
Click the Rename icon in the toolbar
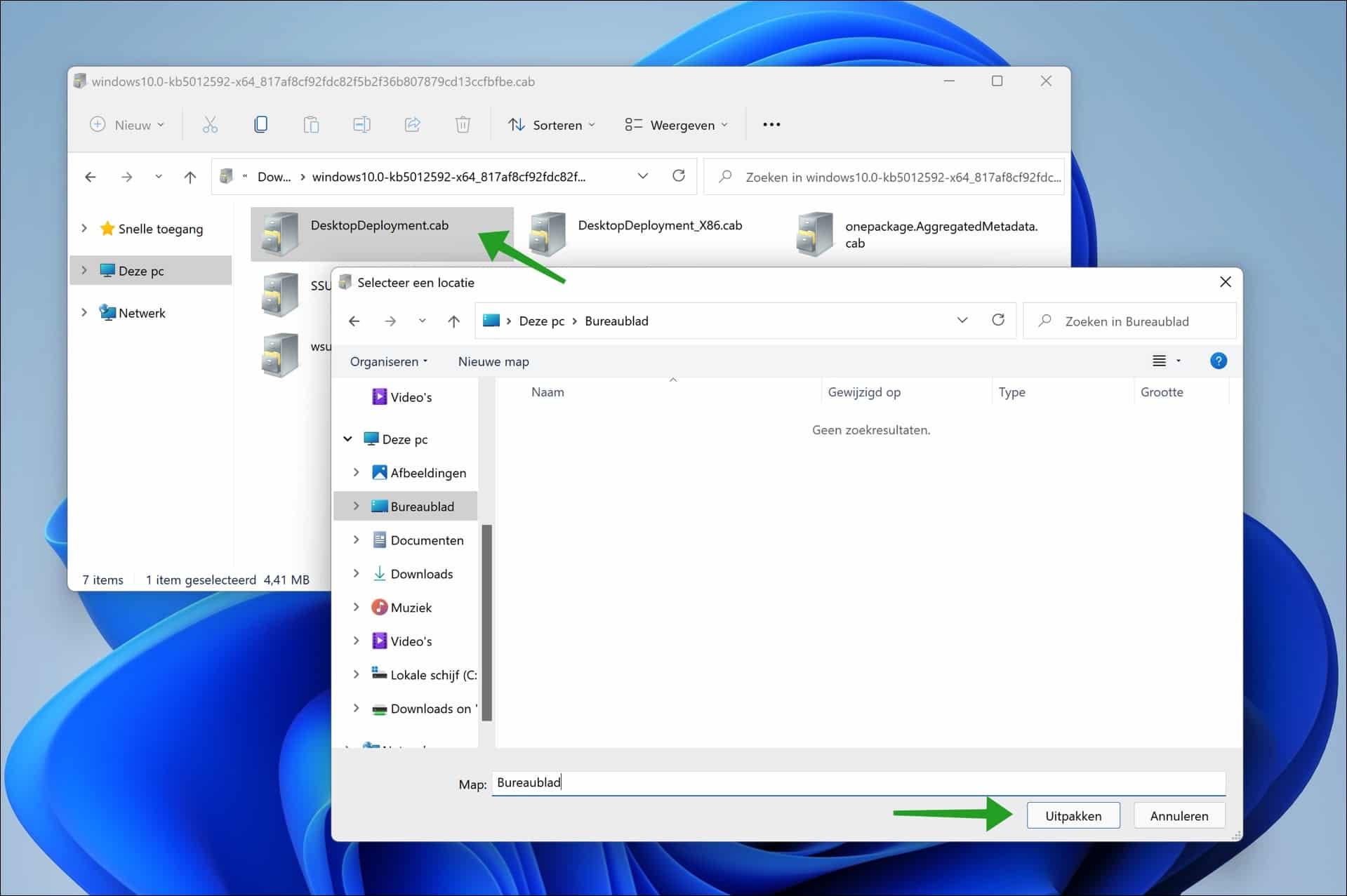361,124
